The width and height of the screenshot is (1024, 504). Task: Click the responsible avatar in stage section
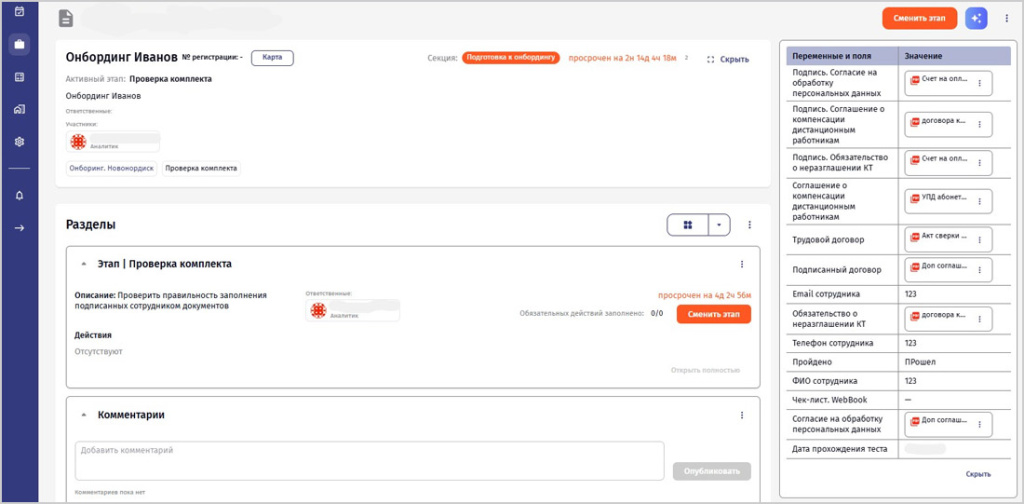(318, 311)
